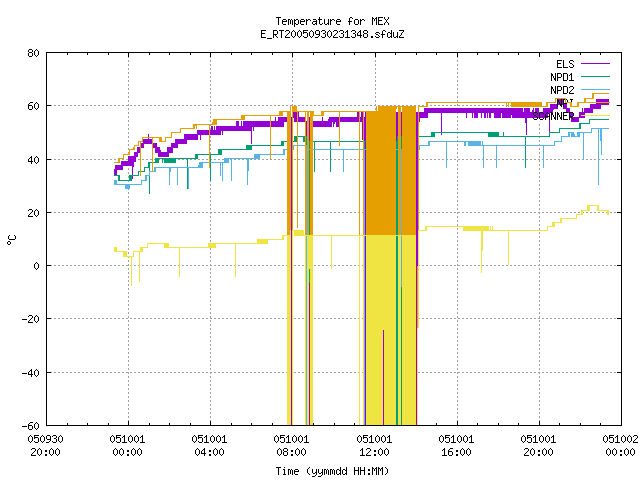Click the y-axis value 60
Viewport: 640px width, 480px height.
(33, 106)
